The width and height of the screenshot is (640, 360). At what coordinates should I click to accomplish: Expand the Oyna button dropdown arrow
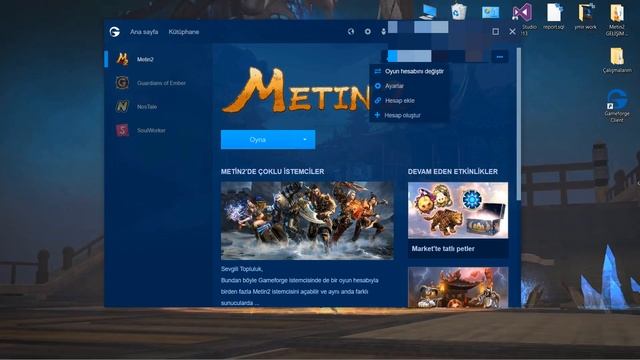click(305, 140)
